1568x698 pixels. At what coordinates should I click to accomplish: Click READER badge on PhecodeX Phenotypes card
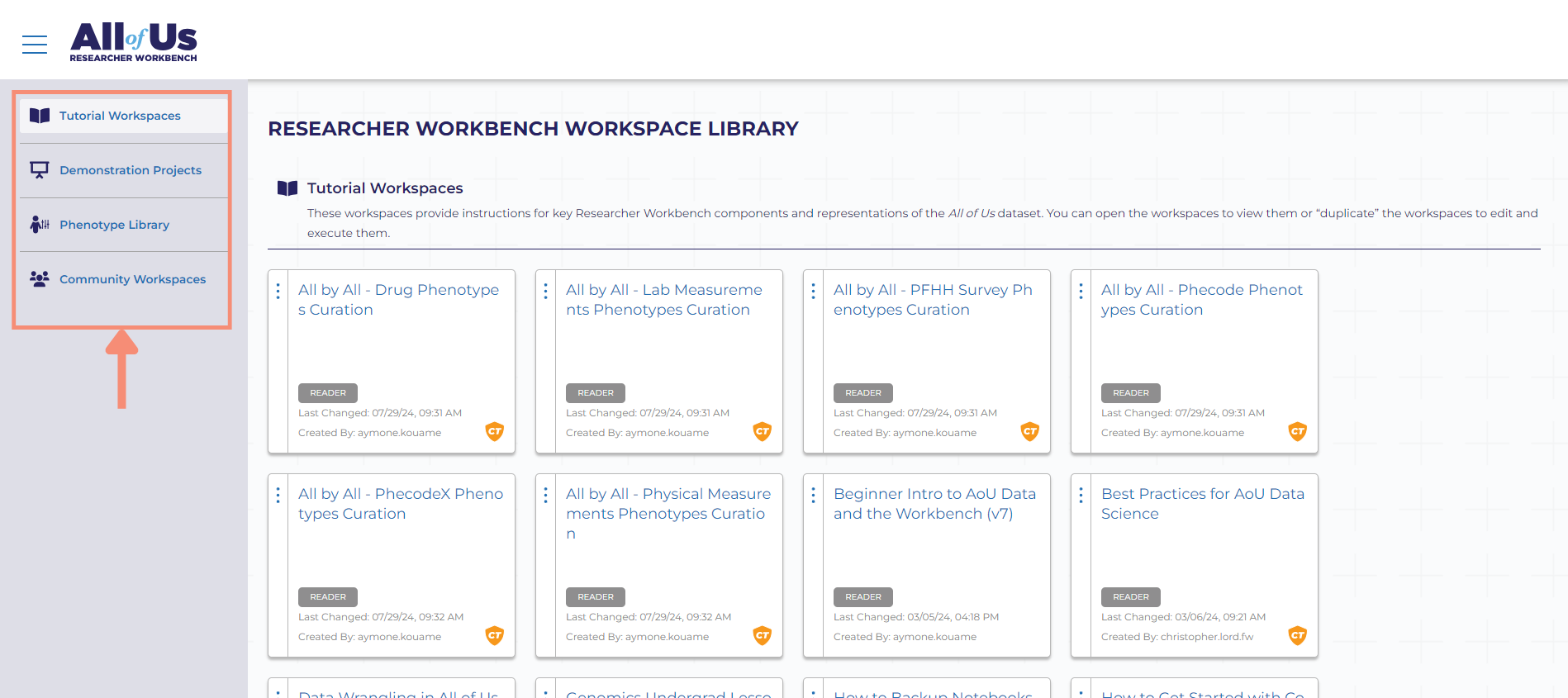[328, 597]
